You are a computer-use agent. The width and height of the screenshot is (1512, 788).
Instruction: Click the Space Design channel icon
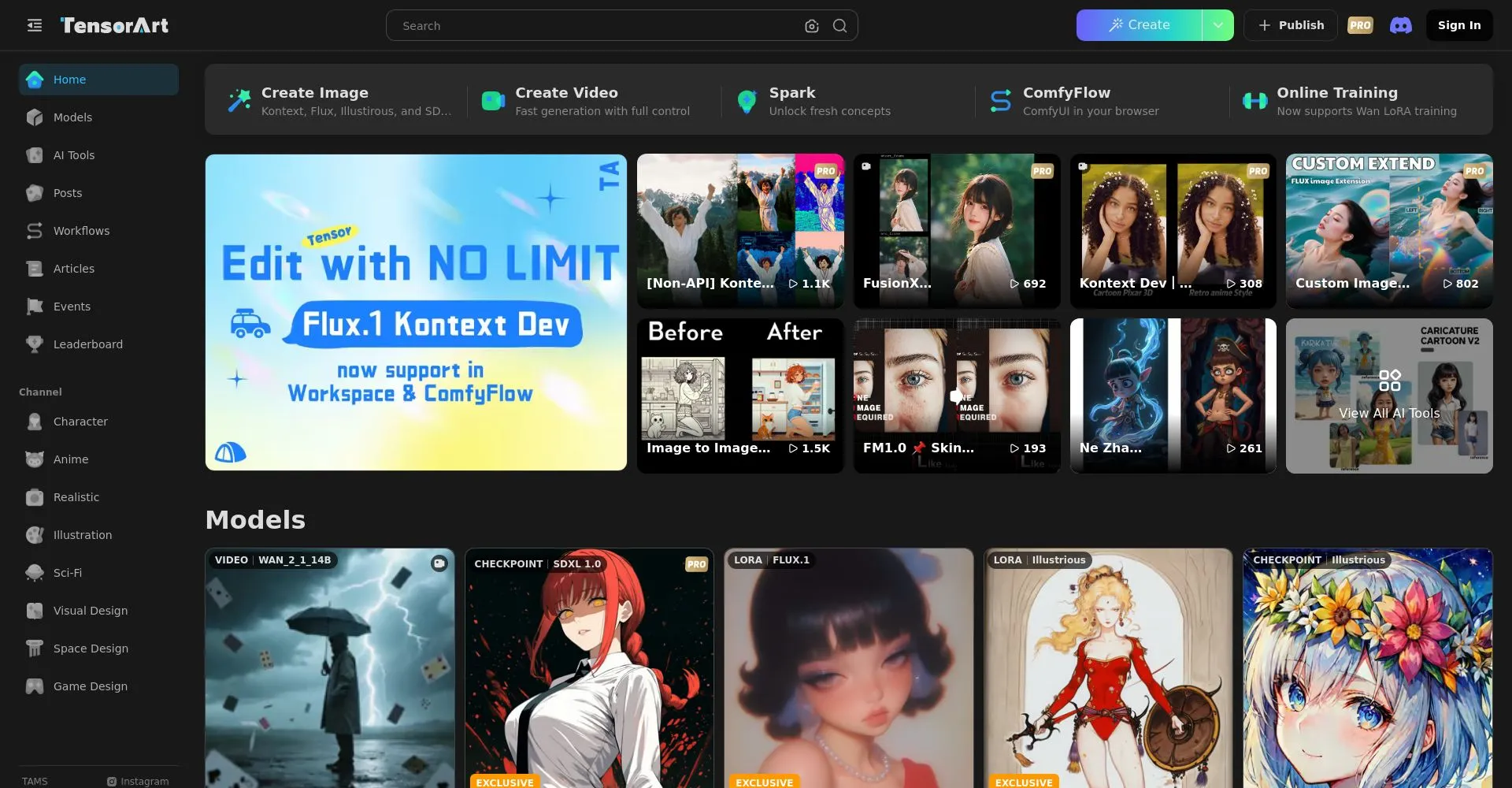tap(35, 649)
